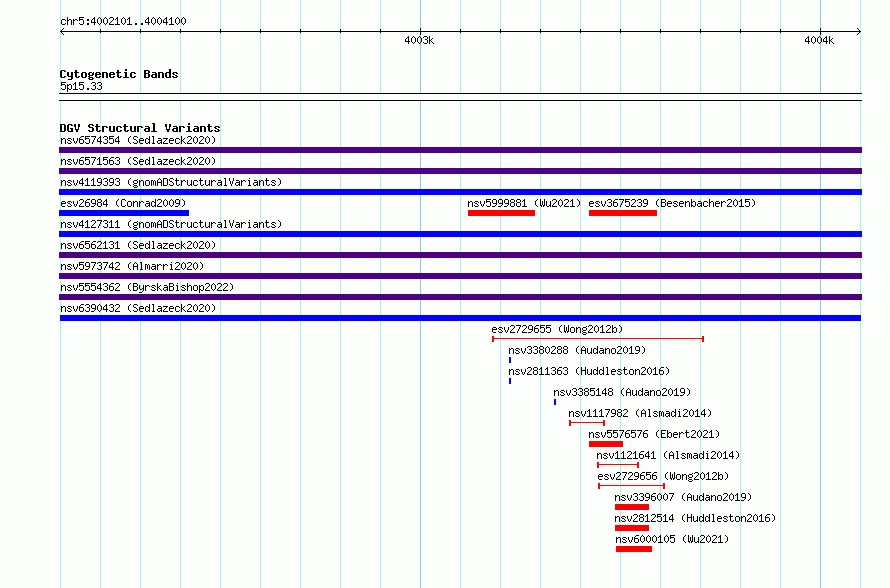Click the red bar under esv3675239
890x588 pixels.
point(623,213)
